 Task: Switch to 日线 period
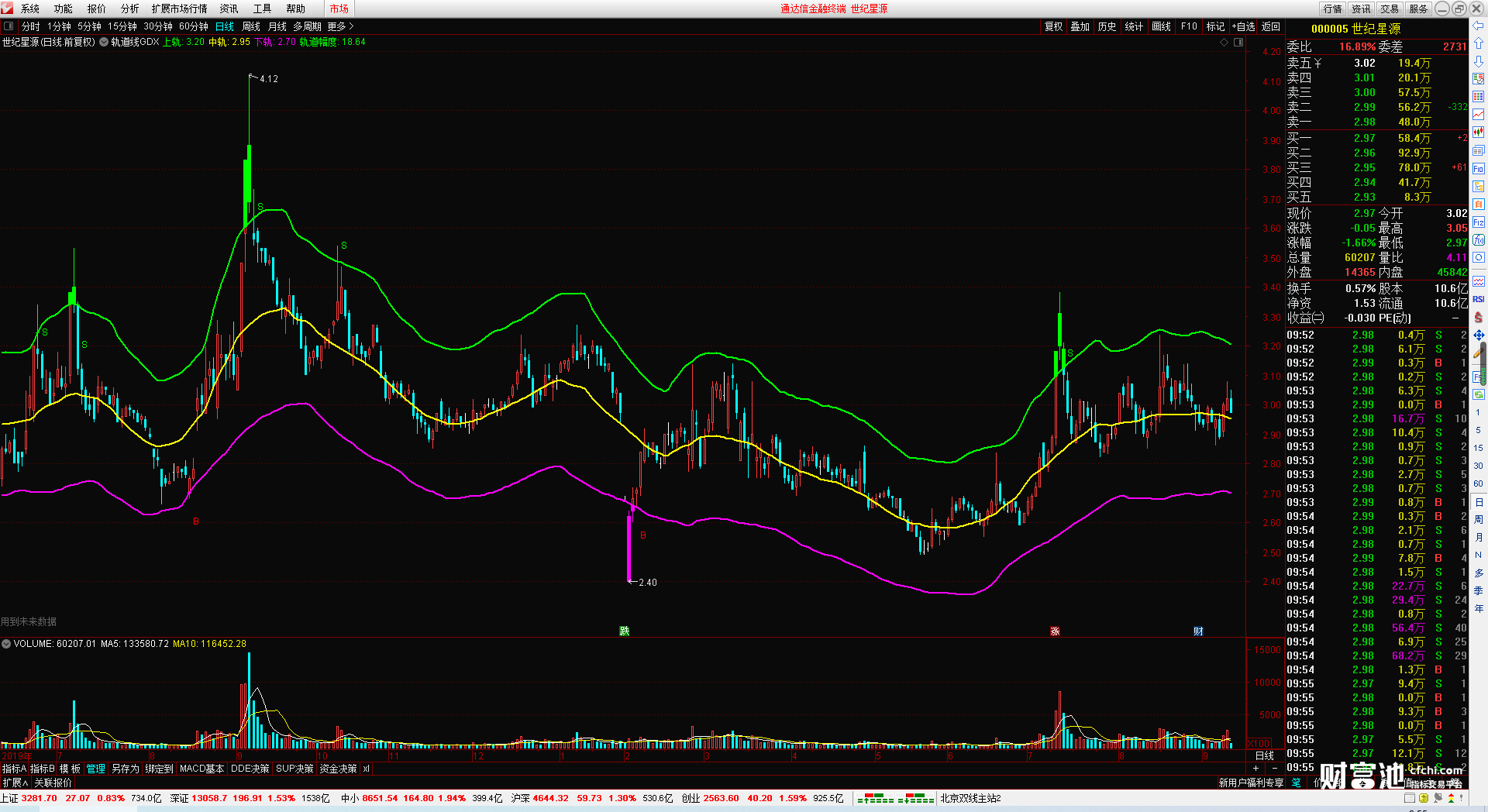pyautogui.click(x=225, y=26)
